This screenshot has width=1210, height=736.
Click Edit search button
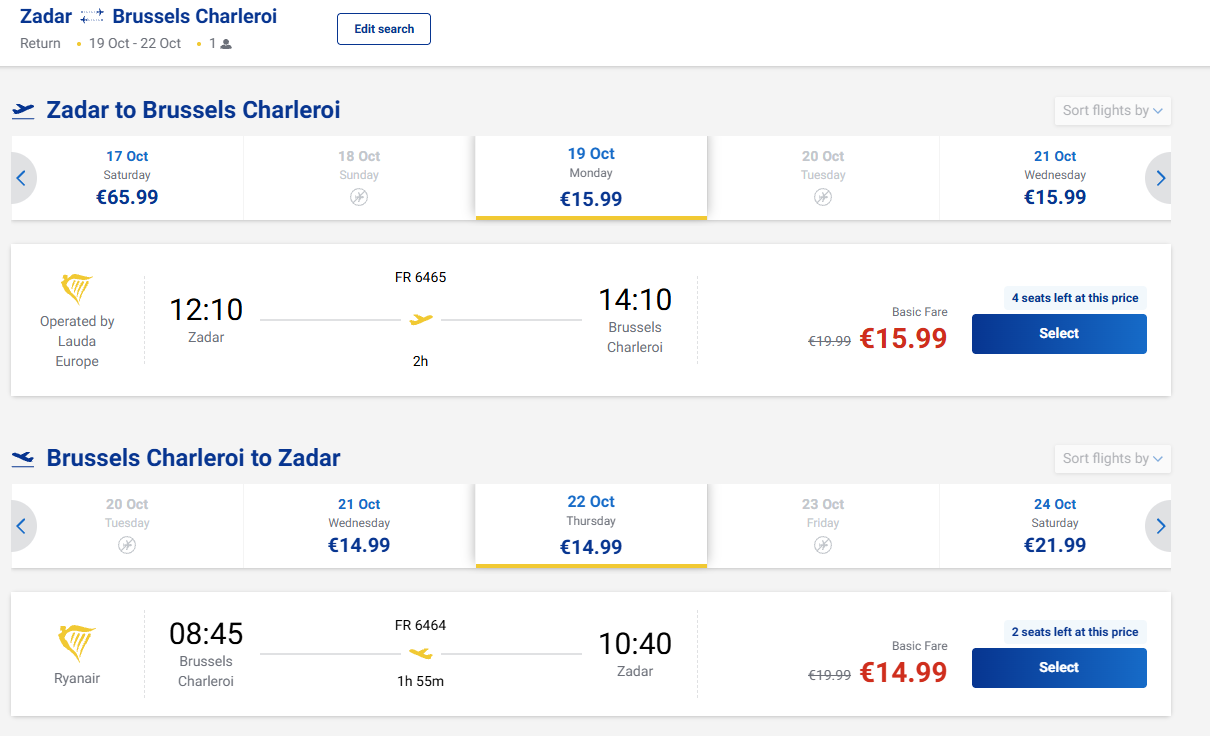(384, 29)
